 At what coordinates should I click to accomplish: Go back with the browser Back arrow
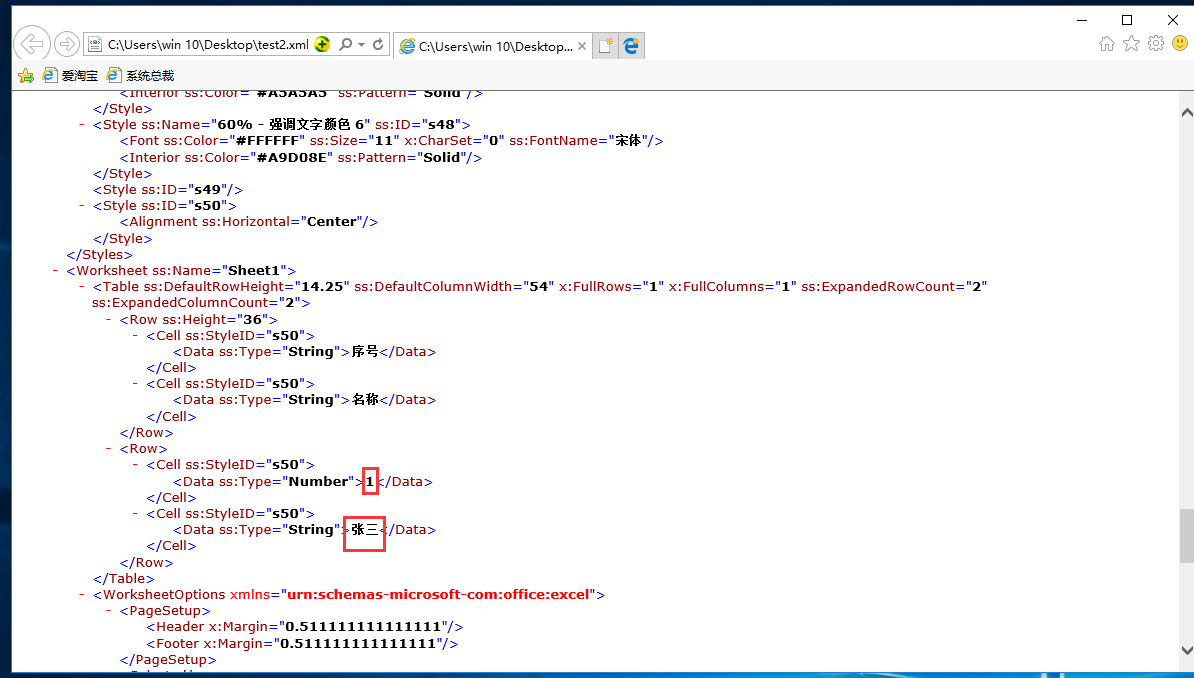click(32, 44)
